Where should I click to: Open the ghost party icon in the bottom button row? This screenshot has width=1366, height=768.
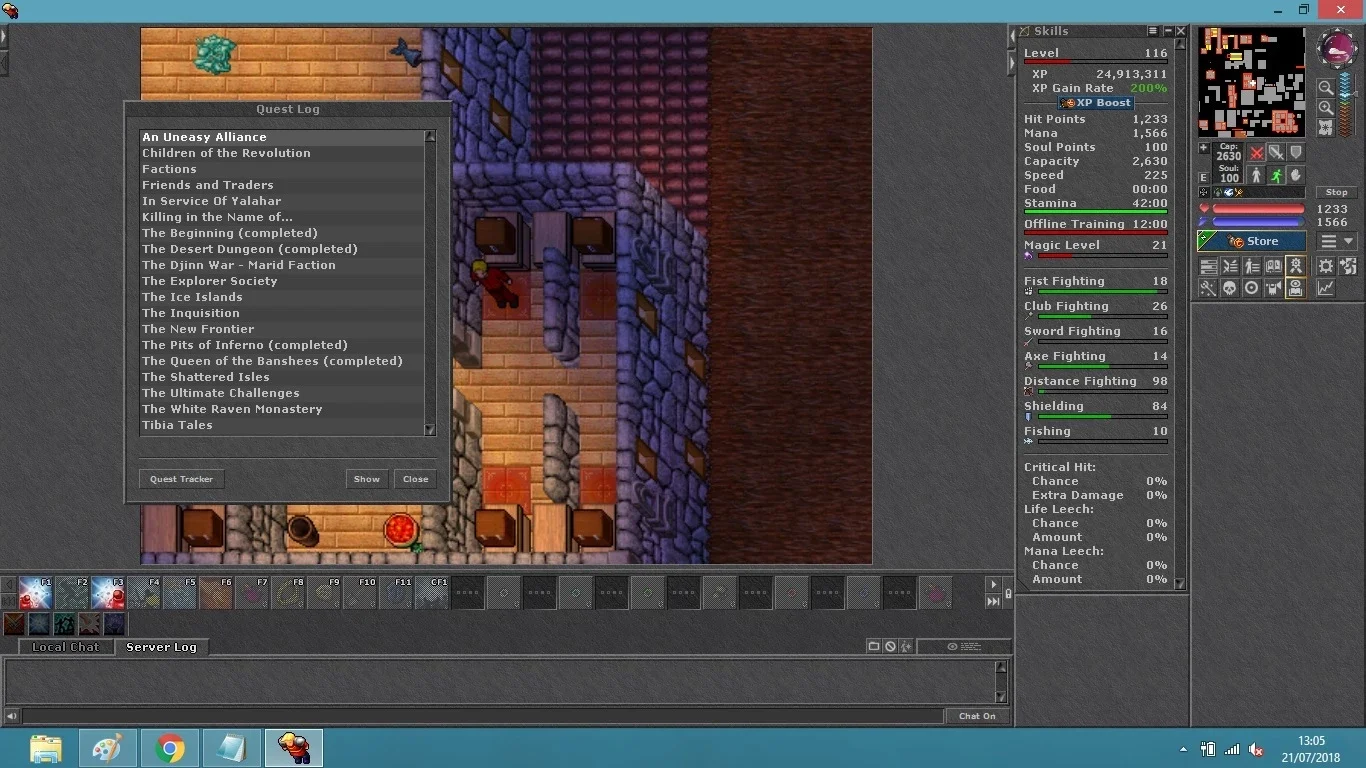pos(1273,288)
